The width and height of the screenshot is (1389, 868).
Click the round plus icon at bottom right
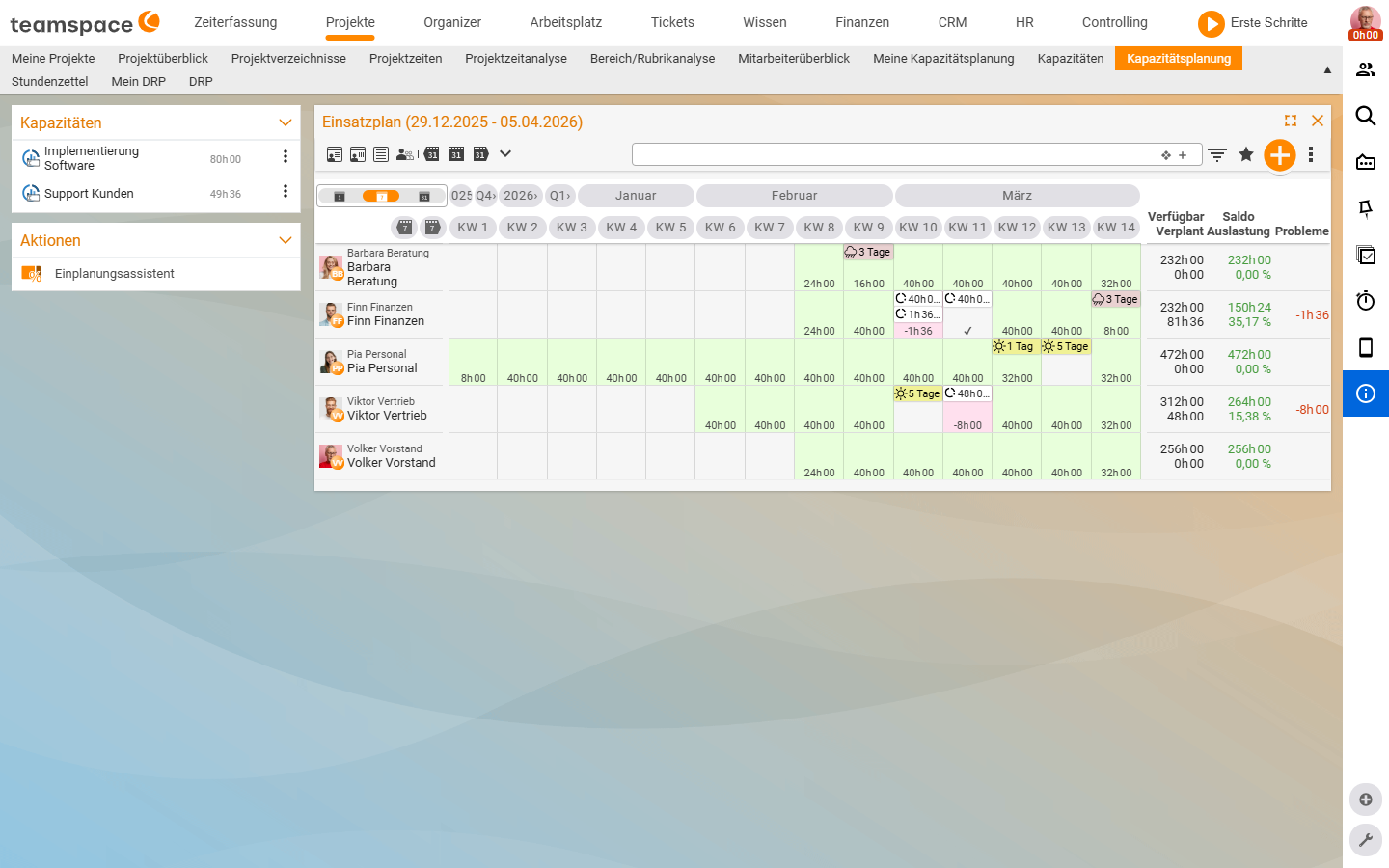1366,800
